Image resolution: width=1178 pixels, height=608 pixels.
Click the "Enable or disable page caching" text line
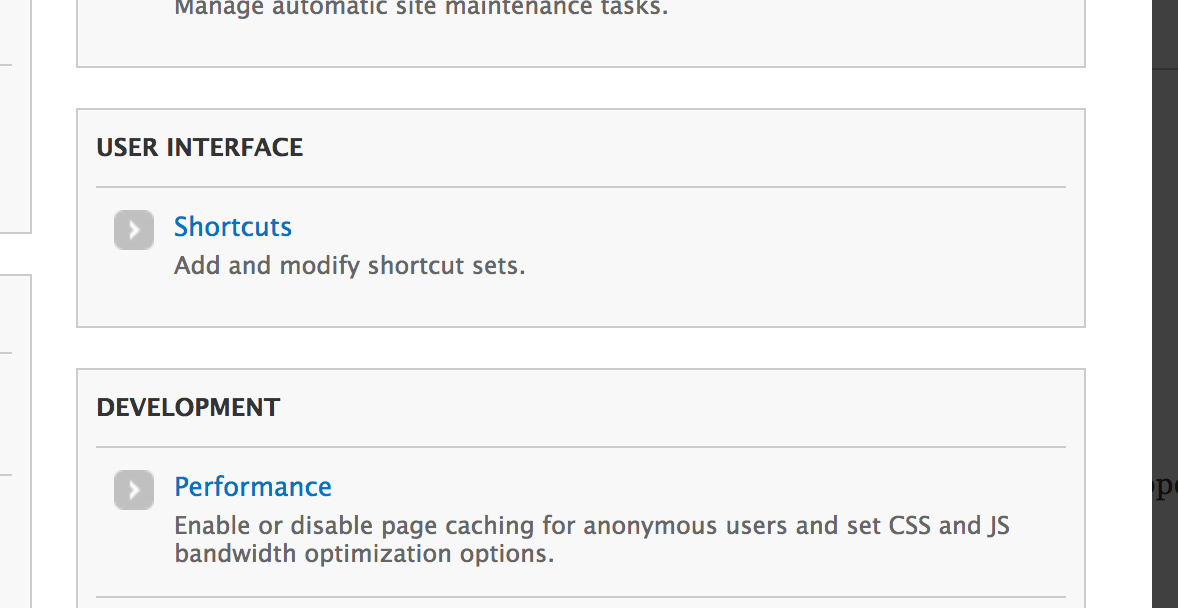pyautogui.click(x=591, y=526)
